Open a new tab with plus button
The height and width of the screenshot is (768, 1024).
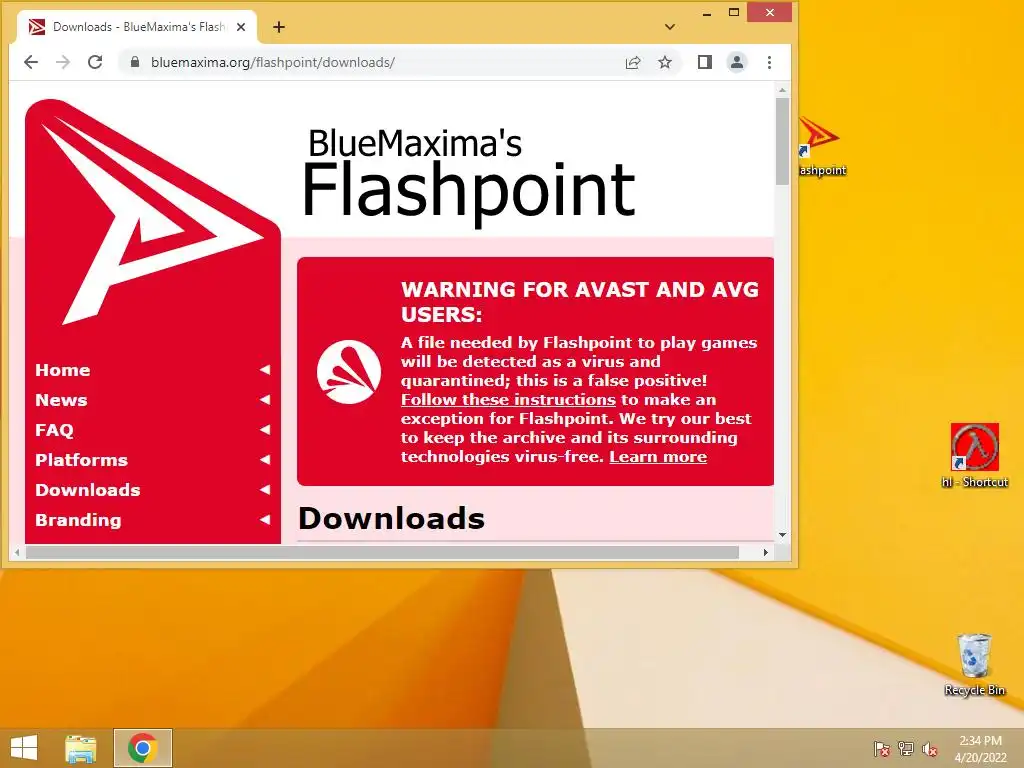279,27
